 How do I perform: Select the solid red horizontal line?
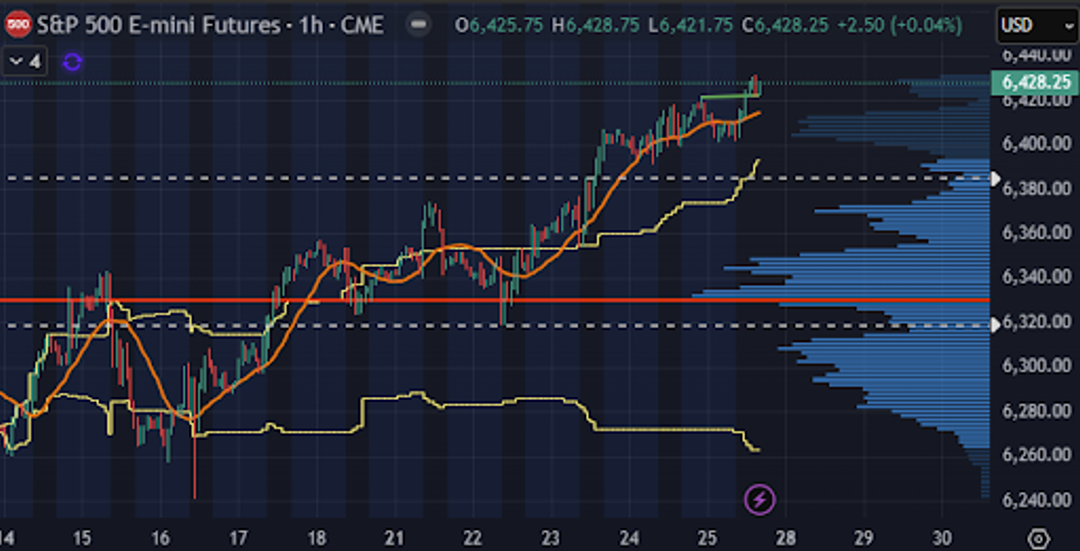[x=495, y=300]
